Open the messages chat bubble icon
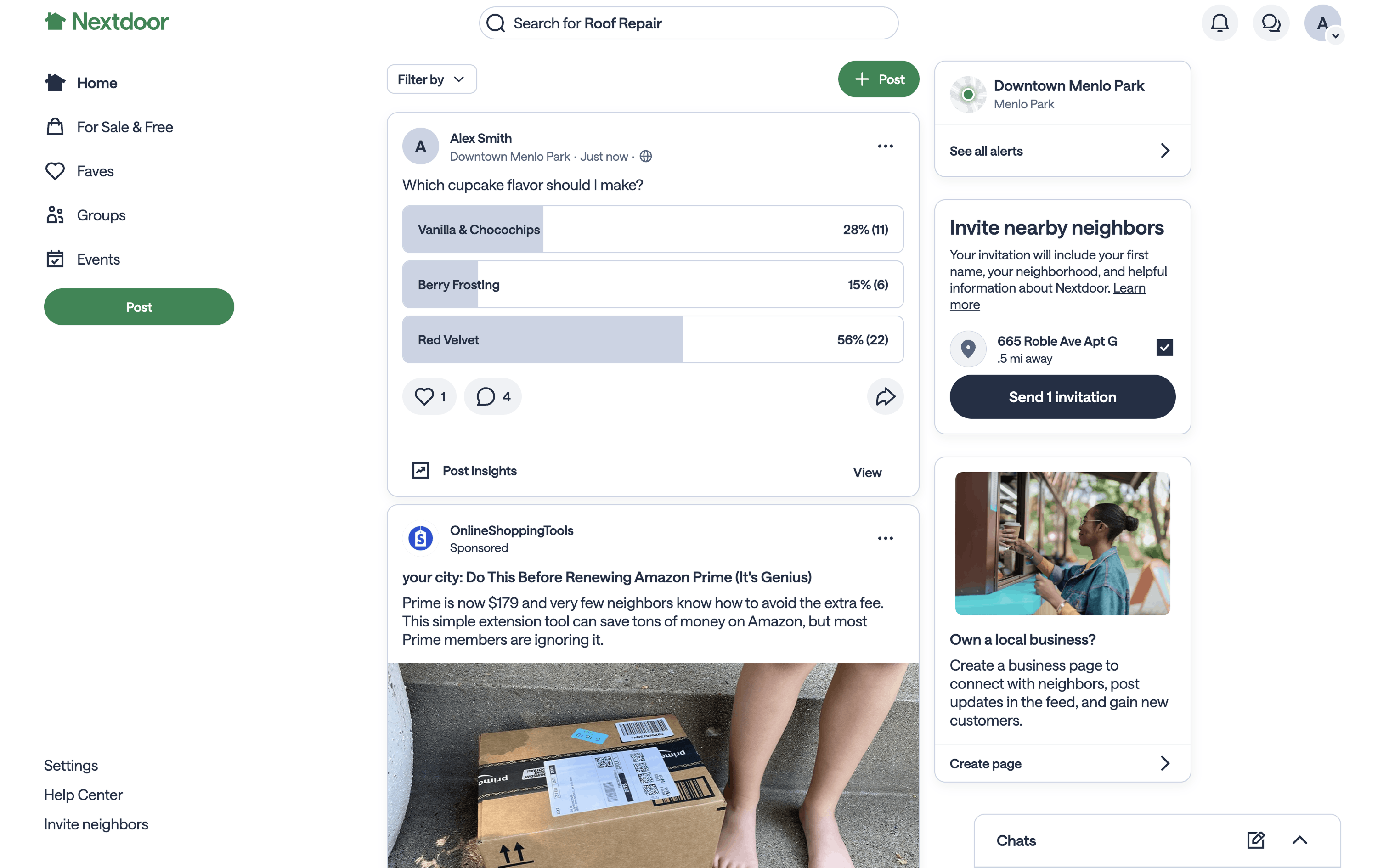 (1271, 23)
